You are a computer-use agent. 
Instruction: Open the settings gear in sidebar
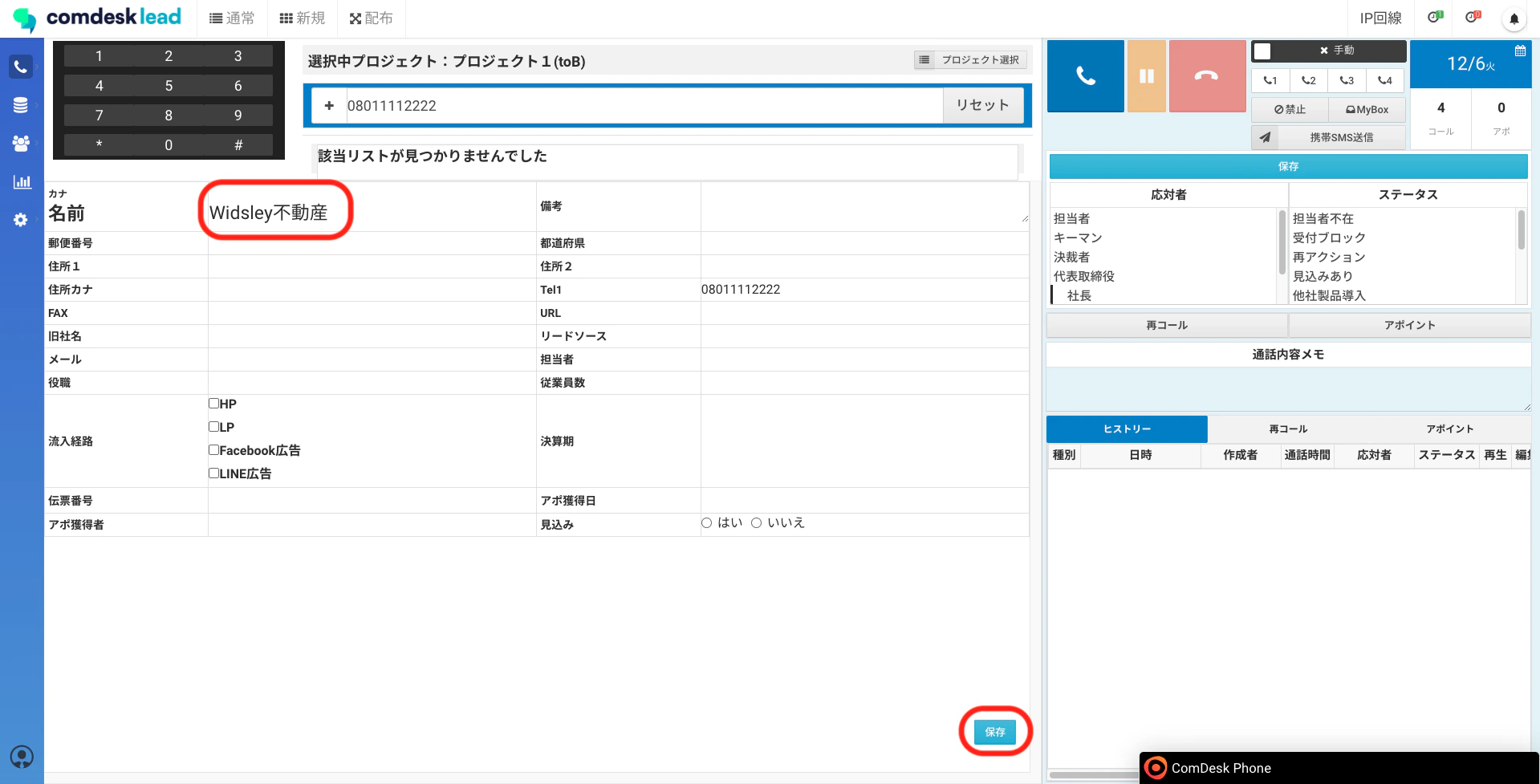pos(21,220)
